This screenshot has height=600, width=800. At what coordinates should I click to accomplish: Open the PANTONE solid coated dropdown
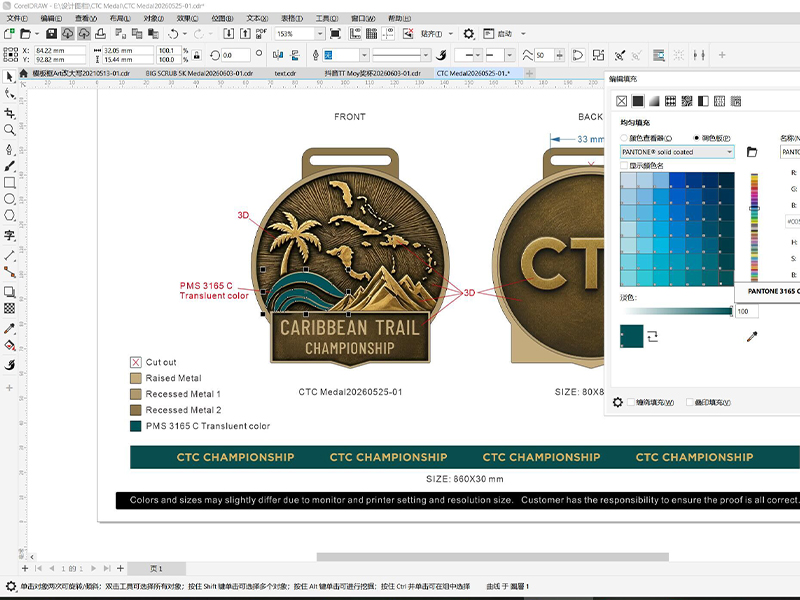click(678, 152)
